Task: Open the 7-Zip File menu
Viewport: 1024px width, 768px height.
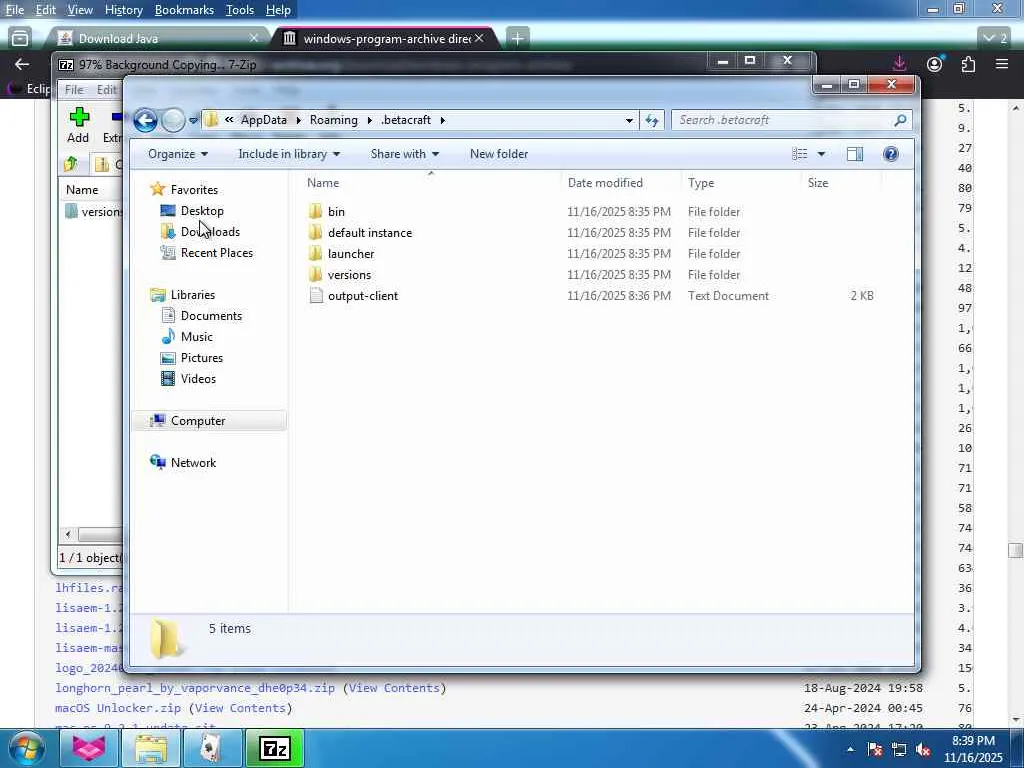Action: pyautogui.click(x=74, y=89)
